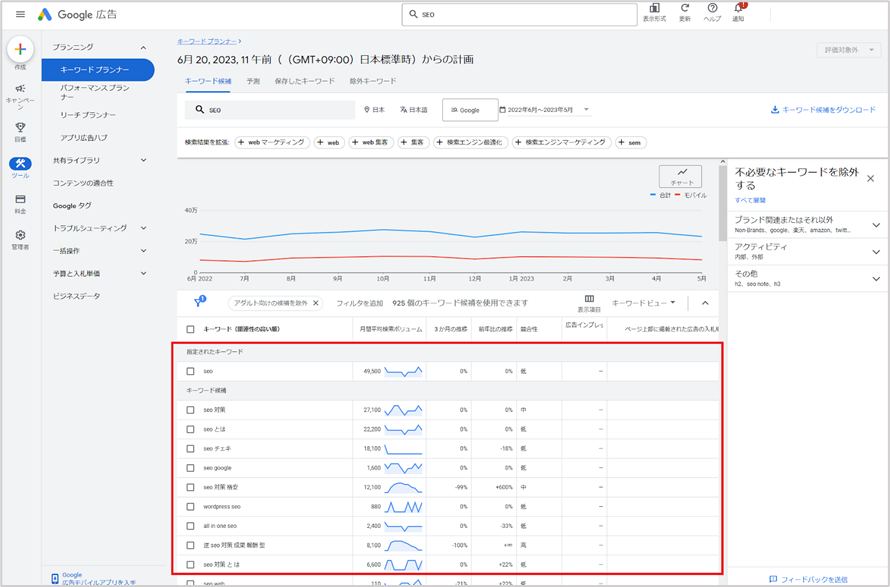The width and height of the screenshot is (890, 587).
Task: Add the 'sem' suggestion chip
Action: (631, 142)
